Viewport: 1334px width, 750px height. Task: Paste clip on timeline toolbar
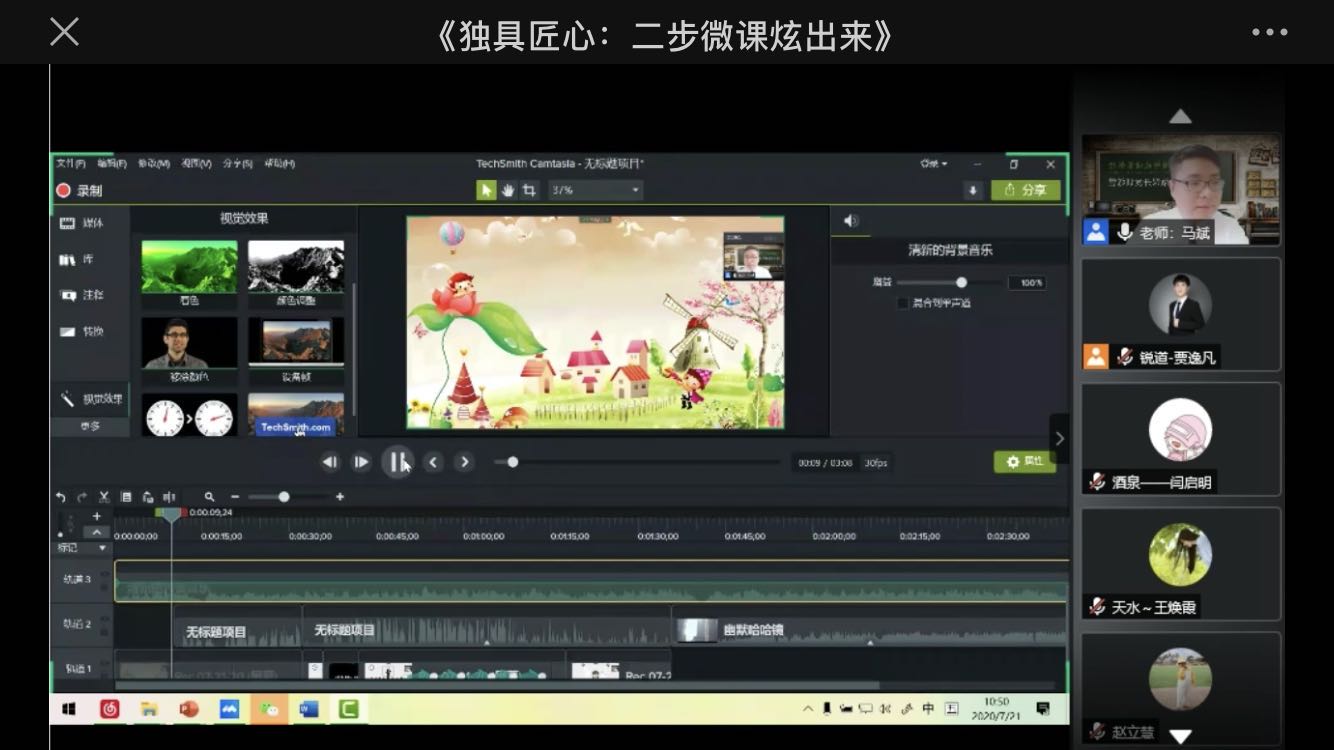pos(147,496)
